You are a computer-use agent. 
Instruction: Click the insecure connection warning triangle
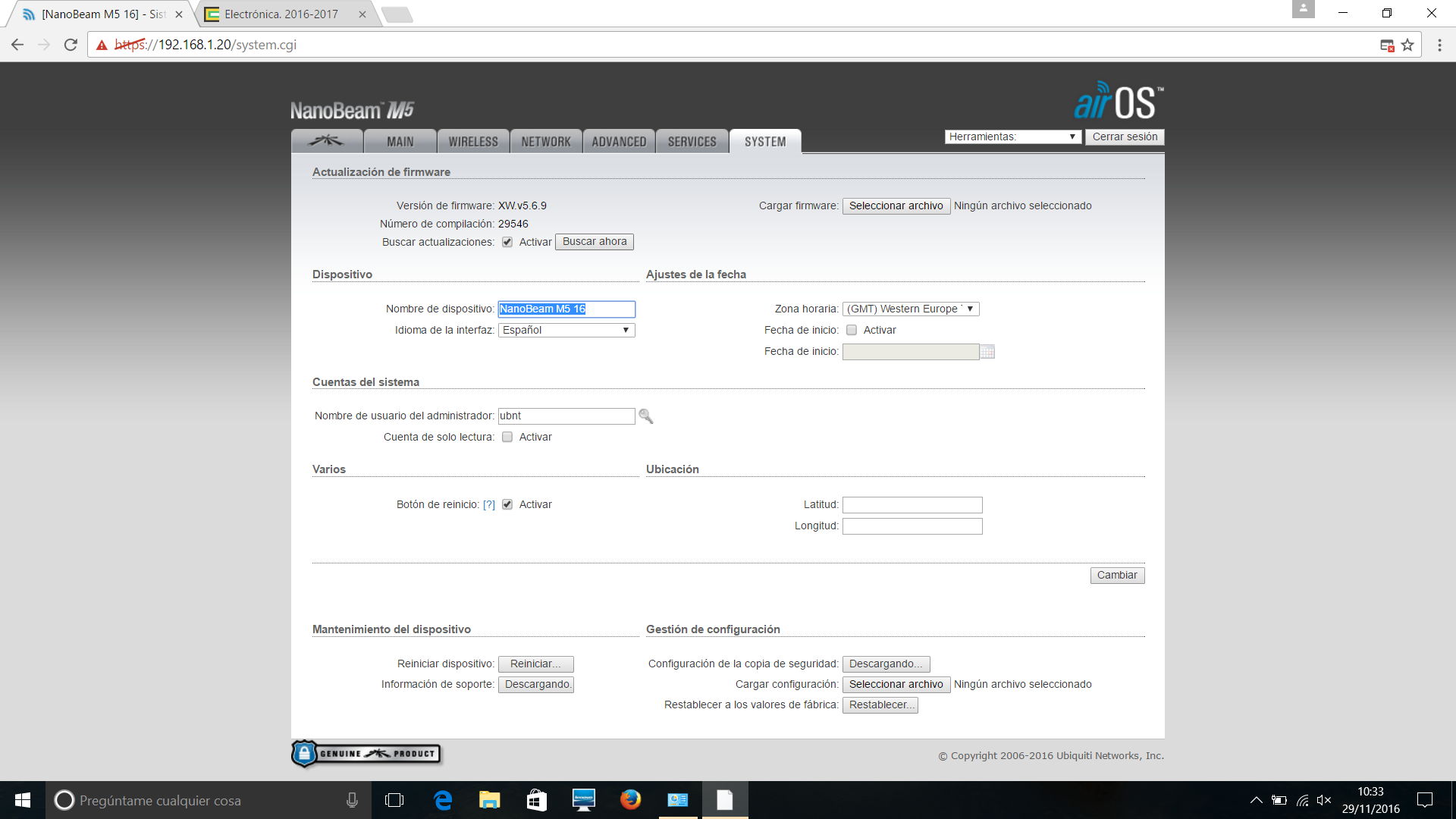click(x=102, y=45)
